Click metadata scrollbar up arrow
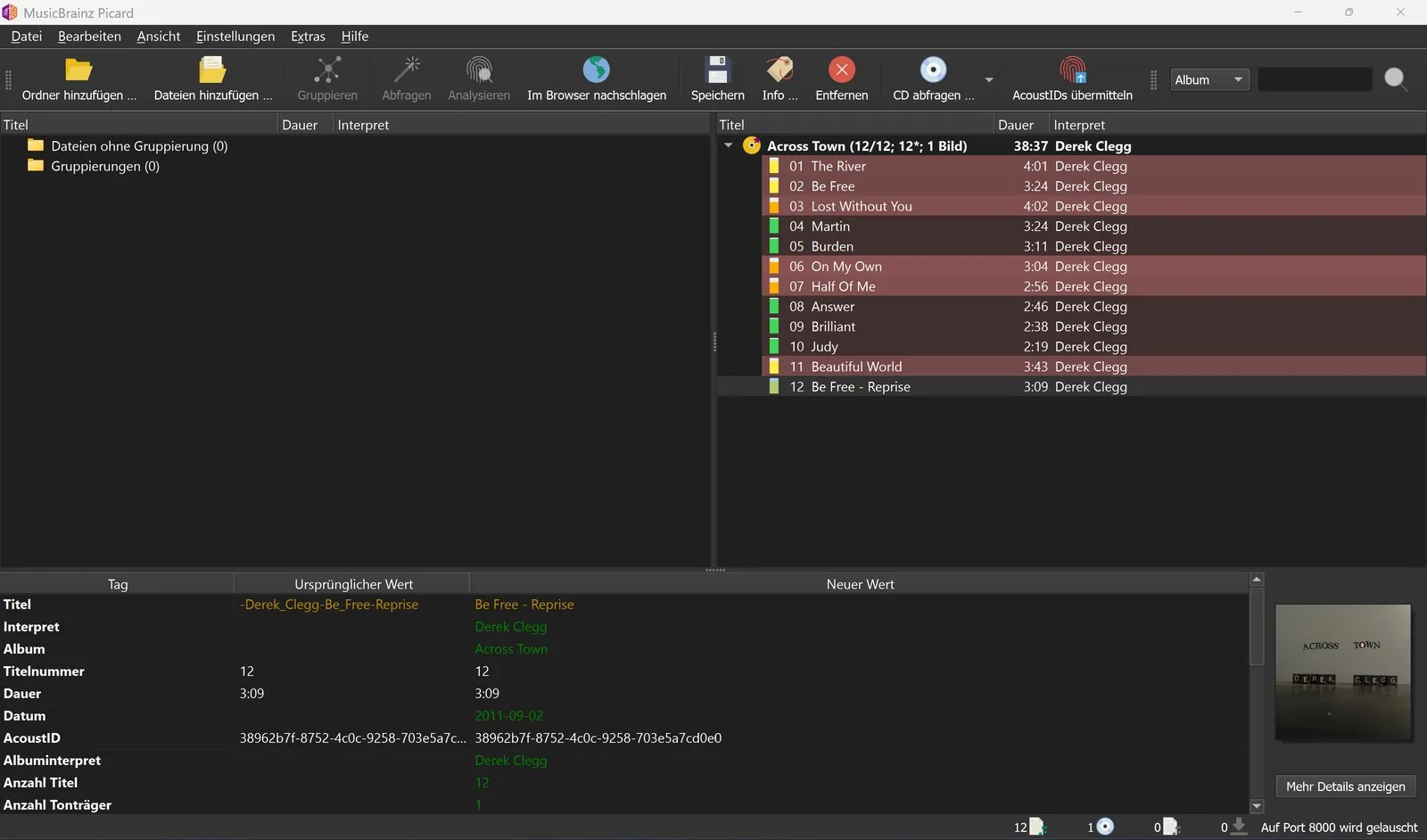 coord(1257,580)
